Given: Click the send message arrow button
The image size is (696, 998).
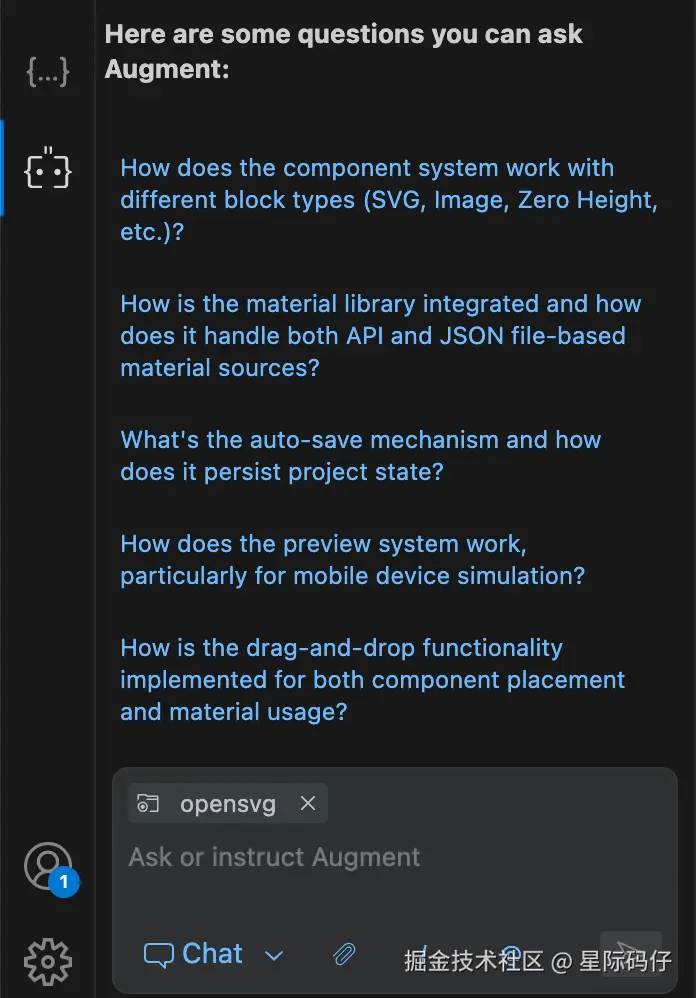Looking at the screenshot, I should 630,952.
